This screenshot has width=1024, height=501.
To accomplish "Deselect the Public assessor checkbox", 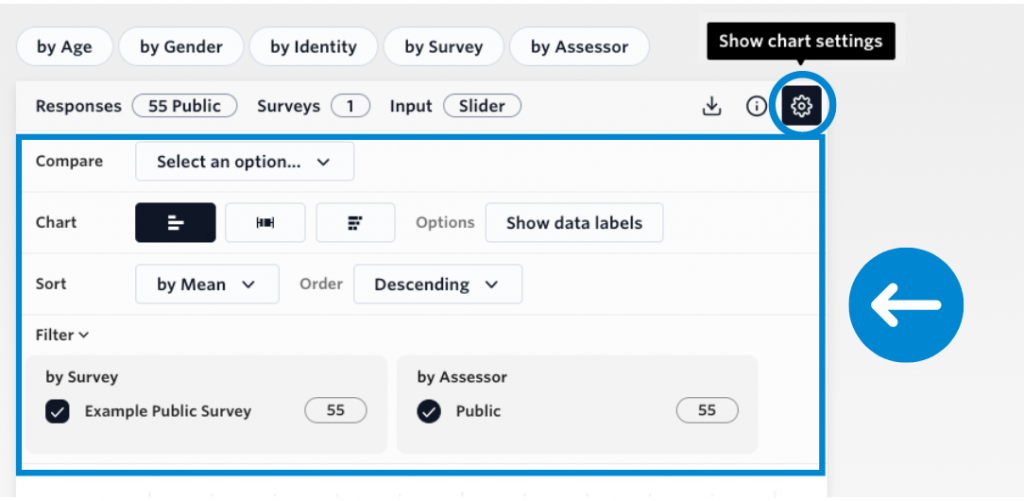I will coord(428,412).
